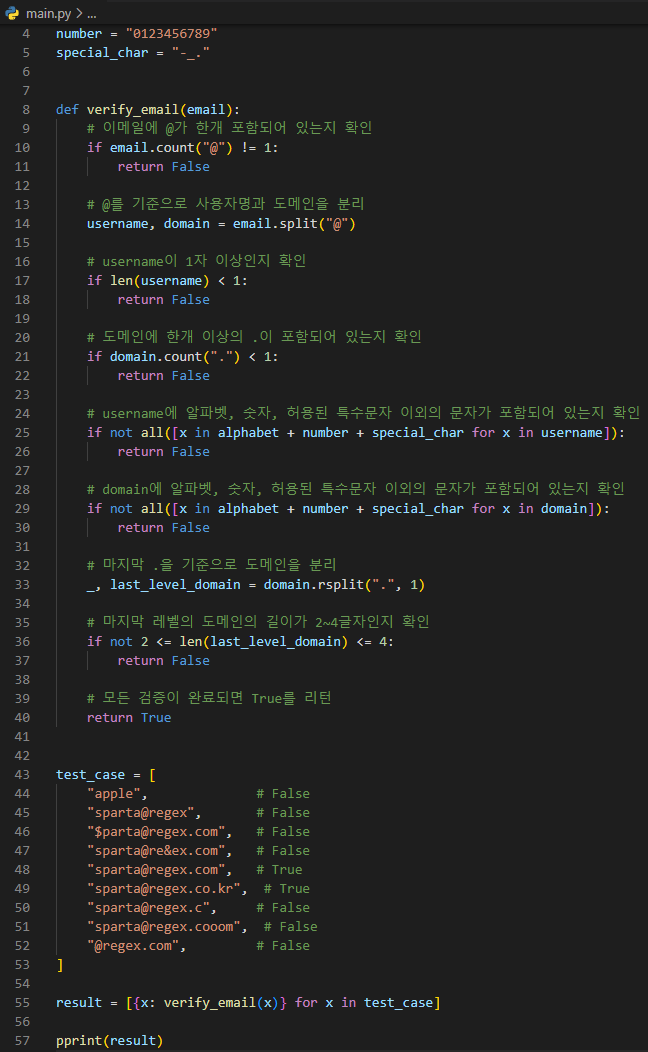Screen dimensions: 648x1052
Task: Click "sparta@regex.cooom" test string
Action: 164,927
